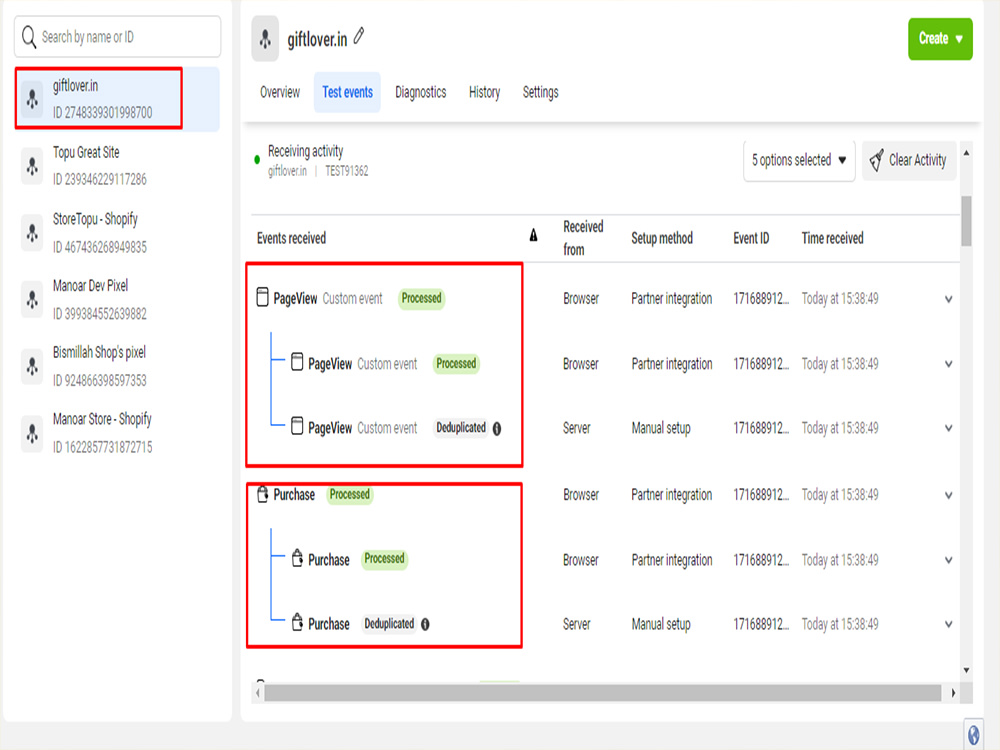Click the info icon next to Deduplicated Purchase event

tap(426, 624)
